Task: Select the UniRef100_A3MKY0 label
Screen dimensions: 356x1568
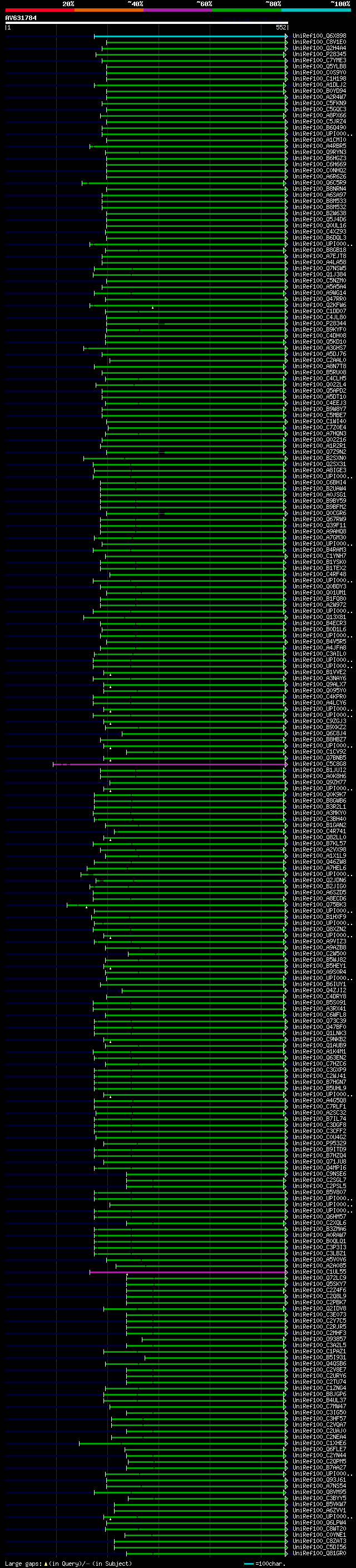Action: (319, 813)
